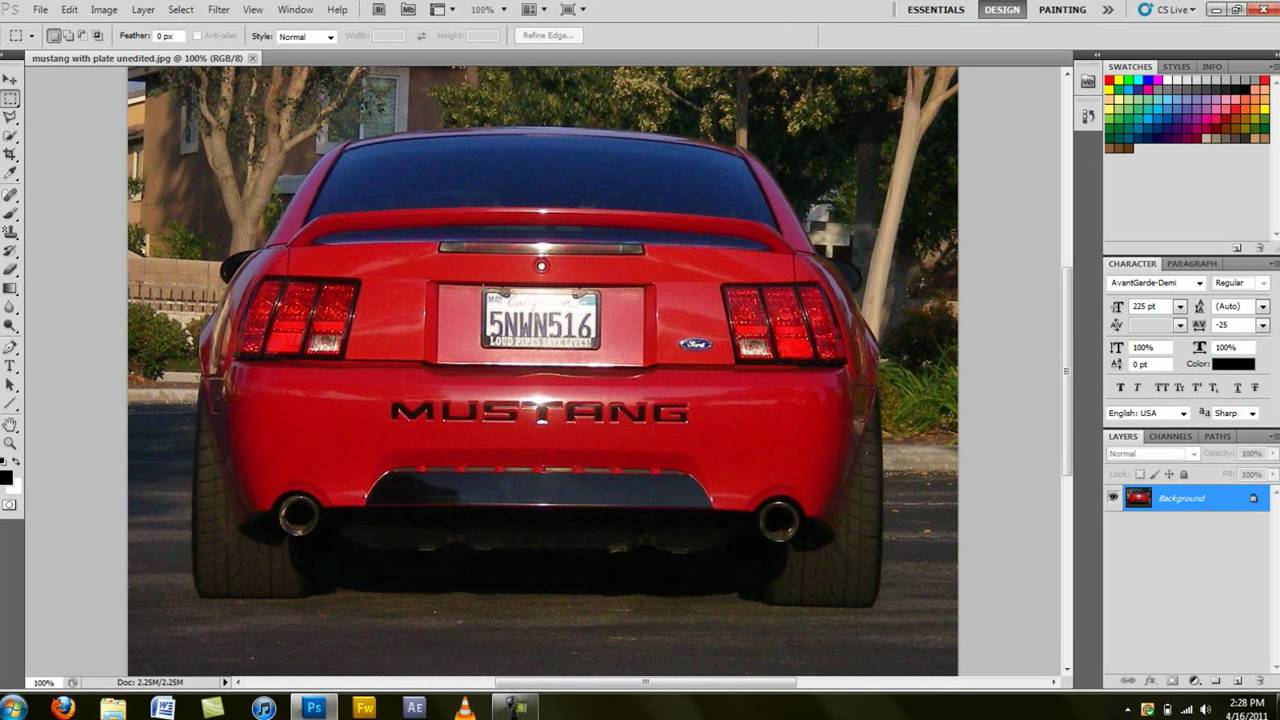Viewport: 1280px width, 720px height.
Task: Open the Sharp anti-aliasing dropdown
Action: pos(1235,413)
